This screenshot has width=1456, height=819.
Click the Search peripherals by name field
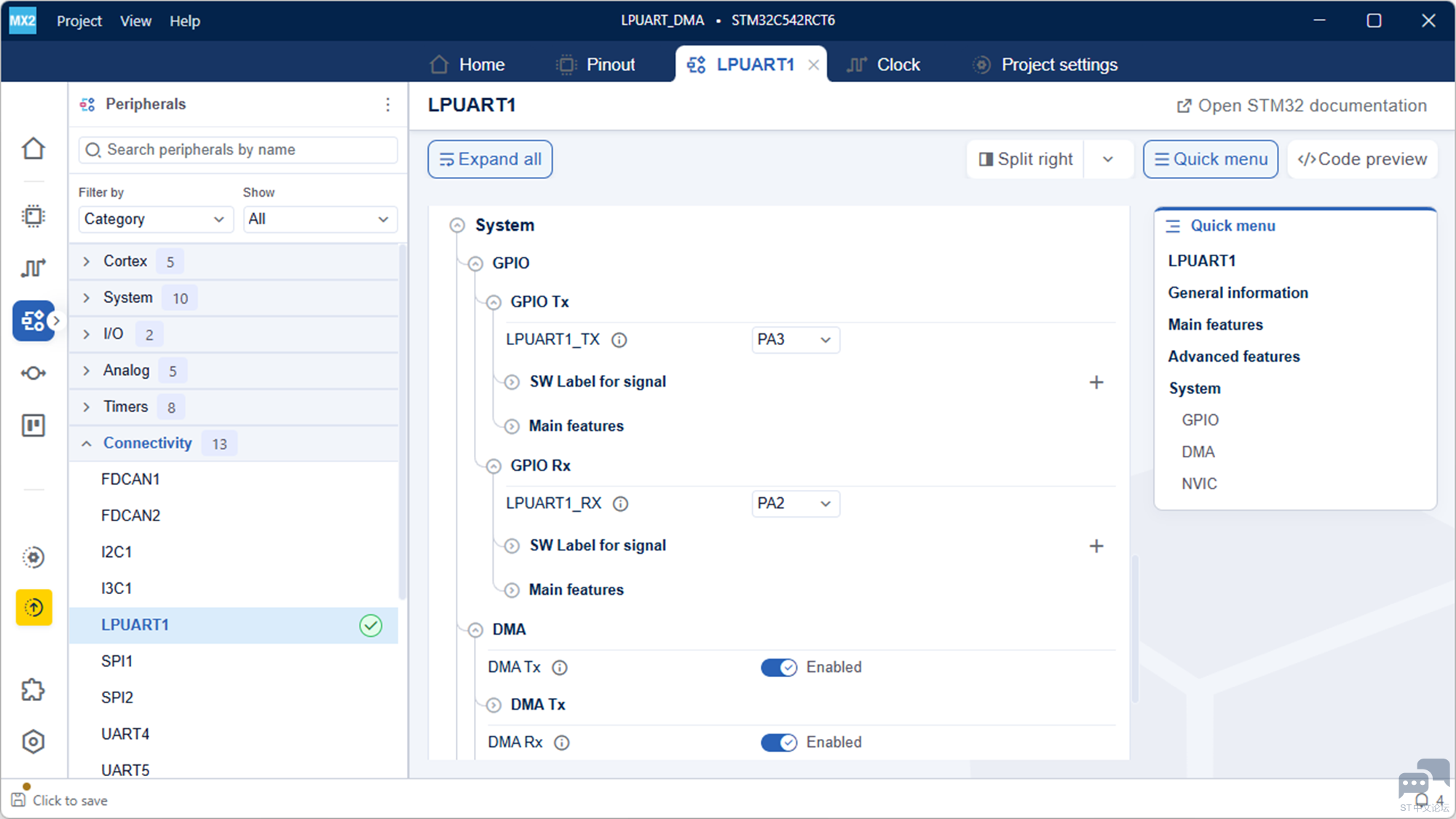[238, 150]
